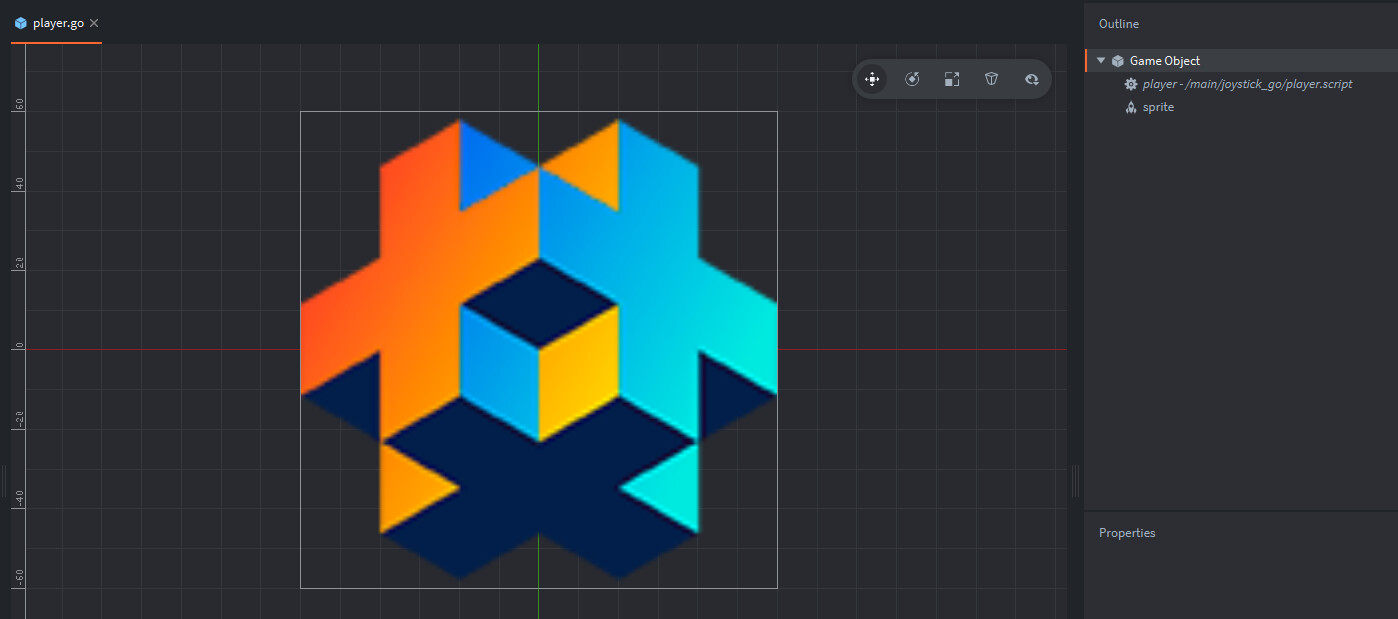1398x619 pixels.
Task: Click the cube icon on player.go tab
Action: (21, 23)
